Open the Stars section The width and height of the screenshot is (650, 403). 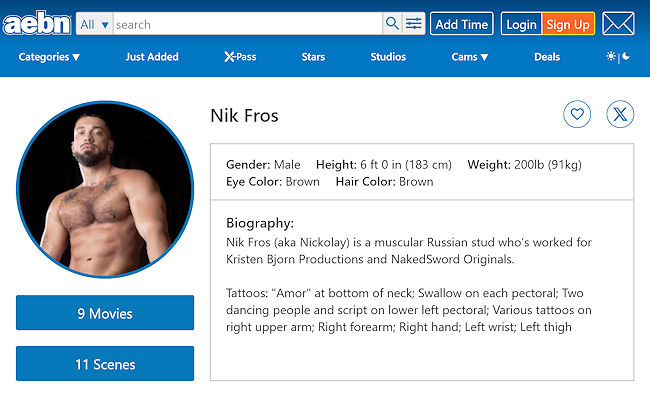313,57
